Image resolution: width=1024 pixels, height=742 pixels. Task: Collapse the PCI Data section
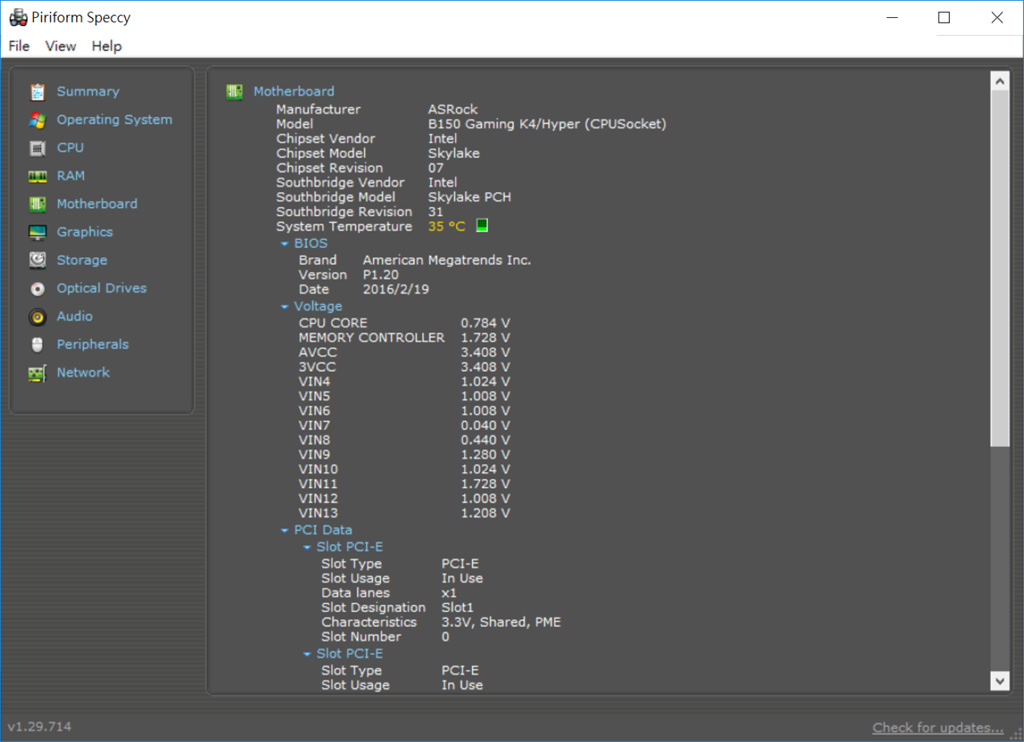point(285,531)
